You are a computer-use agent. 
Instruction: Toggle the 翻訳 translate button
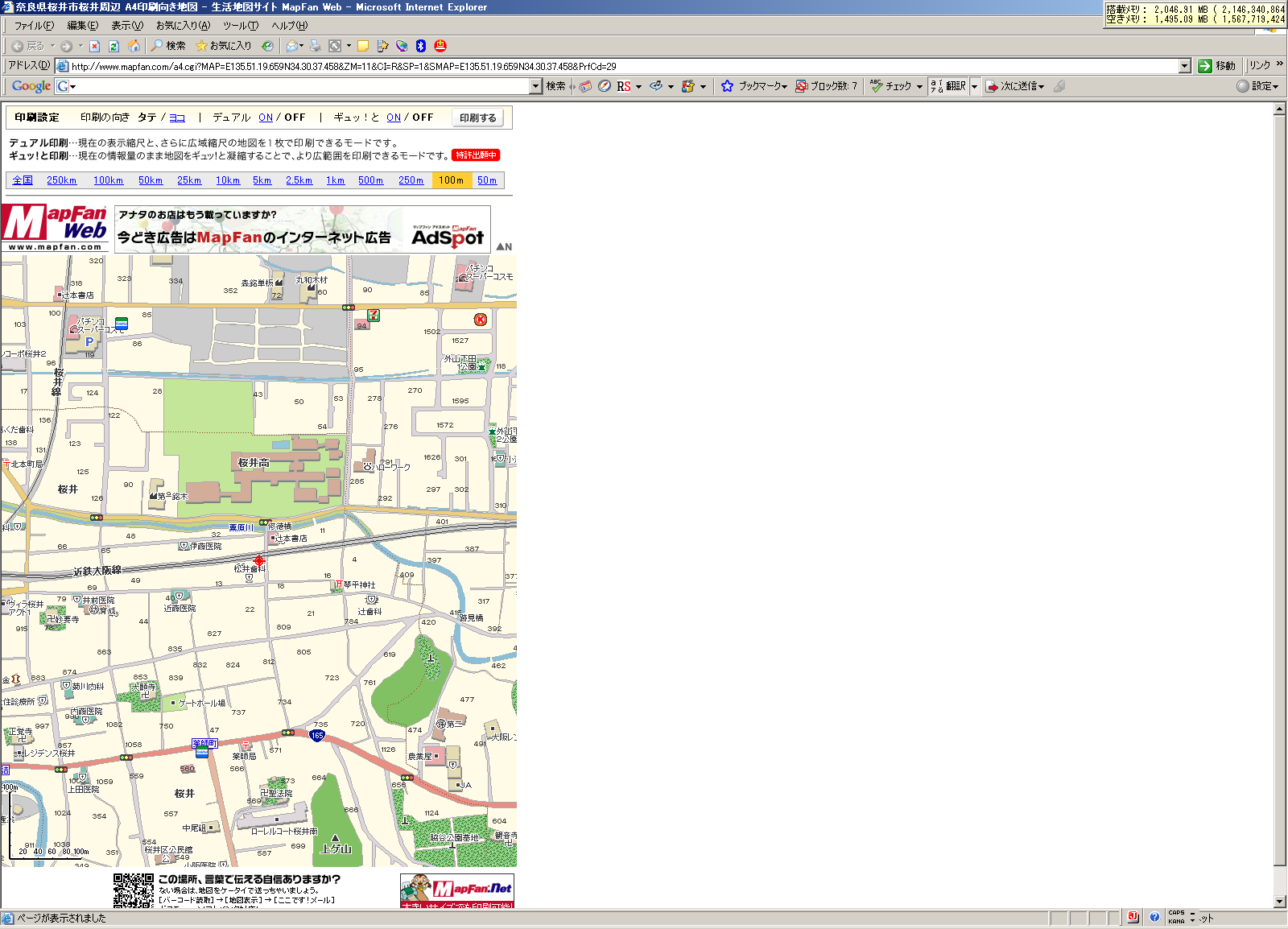948,86
